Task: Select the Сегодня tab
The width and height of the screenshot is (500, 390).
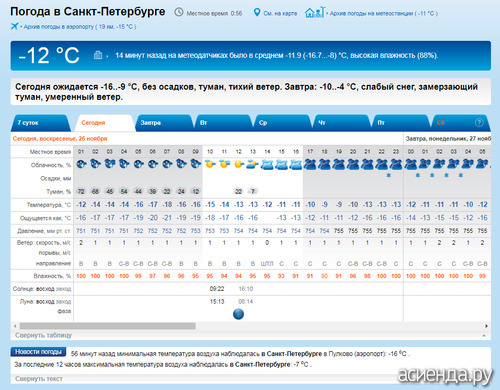Action: coord(104,123)
